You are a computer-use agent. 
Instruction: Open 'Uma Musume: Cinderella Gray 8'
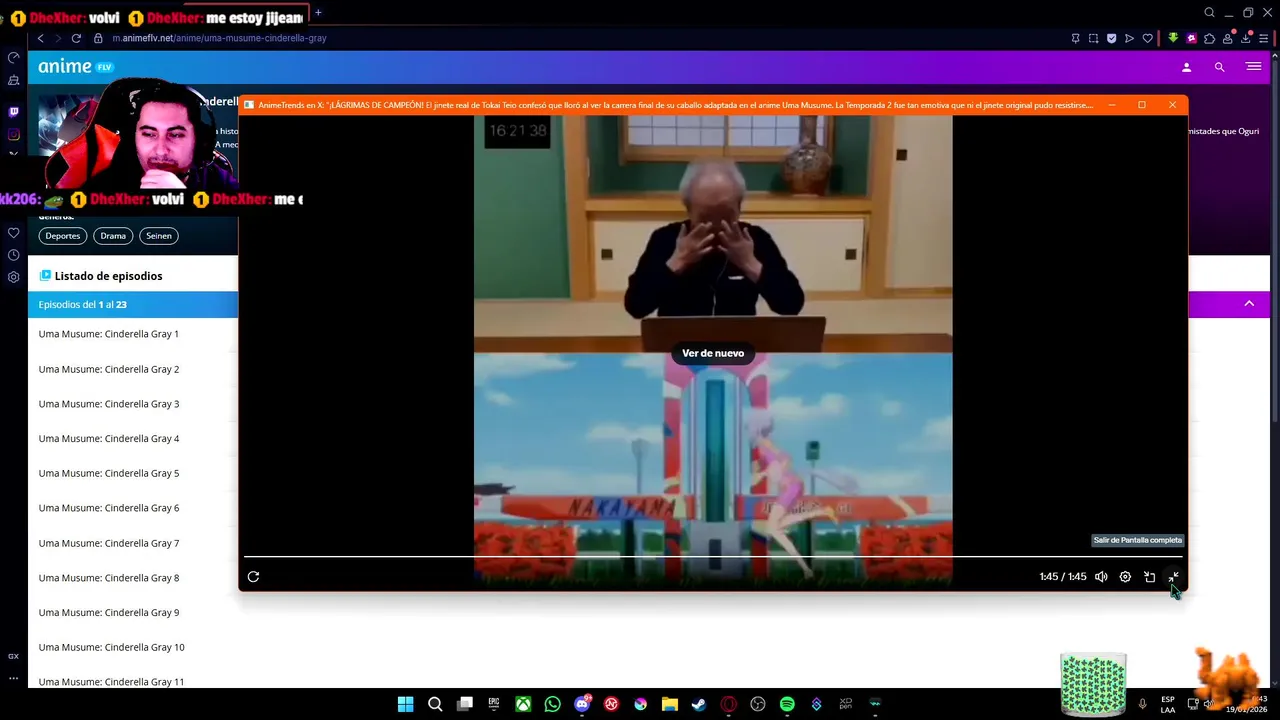[x=109, y=578]
